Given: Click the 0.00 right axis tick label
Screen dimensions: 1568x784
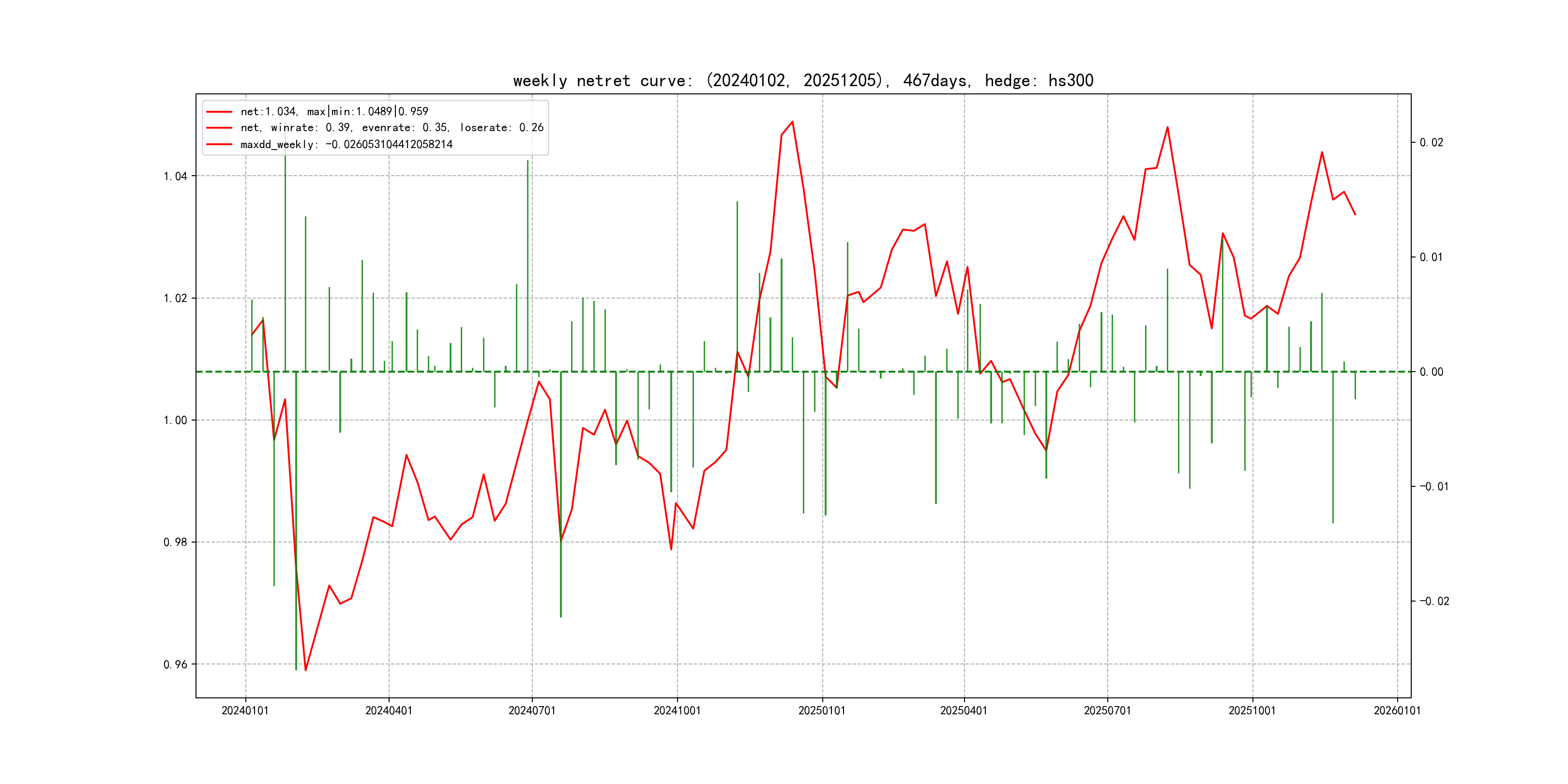Looking at the screenshot, I should (x=1431, y=372).
